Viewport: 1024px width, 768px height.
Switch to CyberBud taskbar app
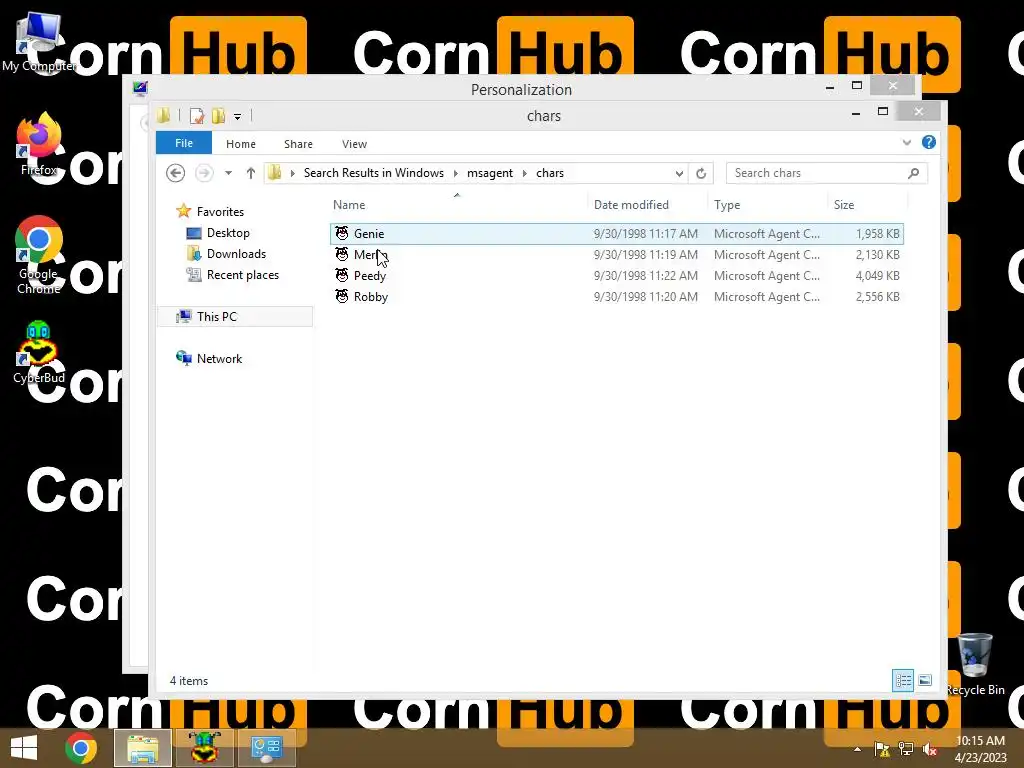click(204, 748)
